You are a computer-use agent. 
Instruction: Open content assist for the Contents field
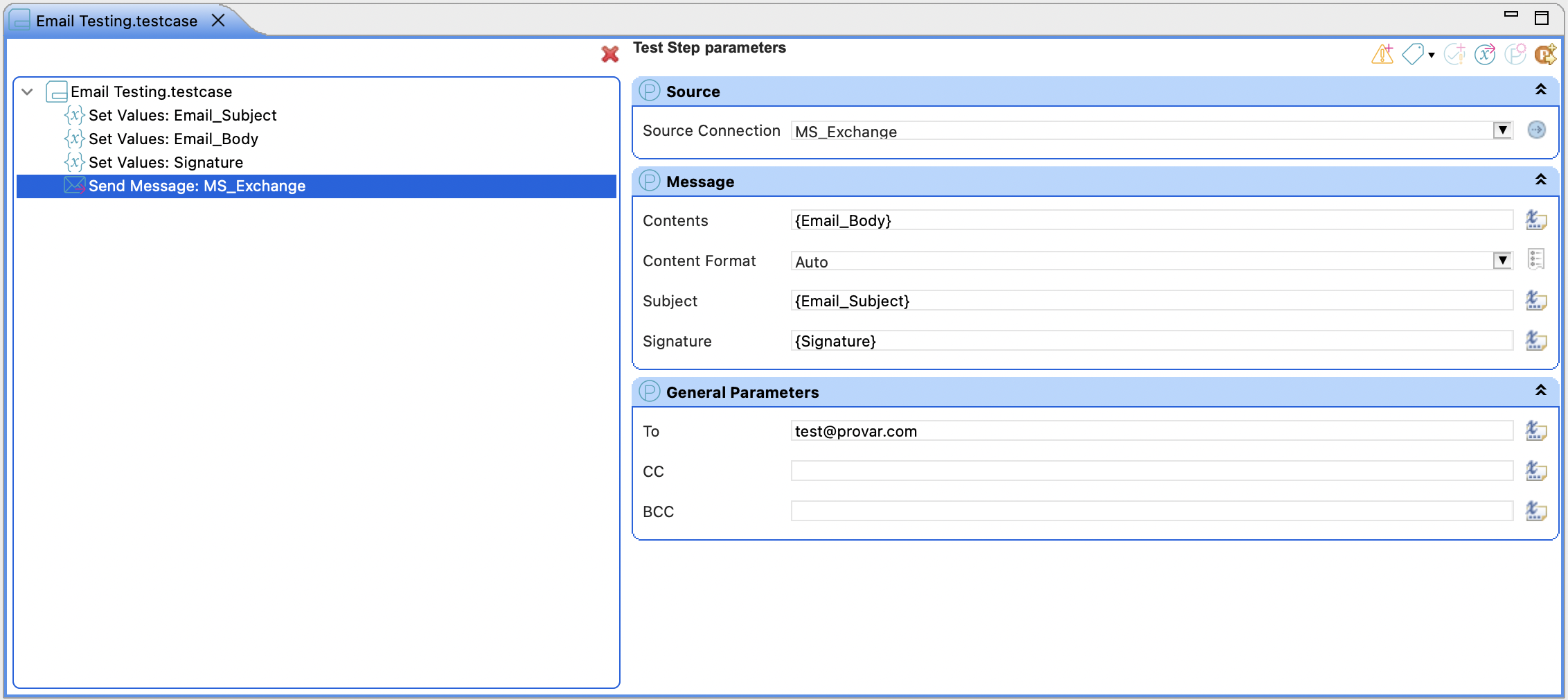pyautogui.click(x=1536, y=220)
